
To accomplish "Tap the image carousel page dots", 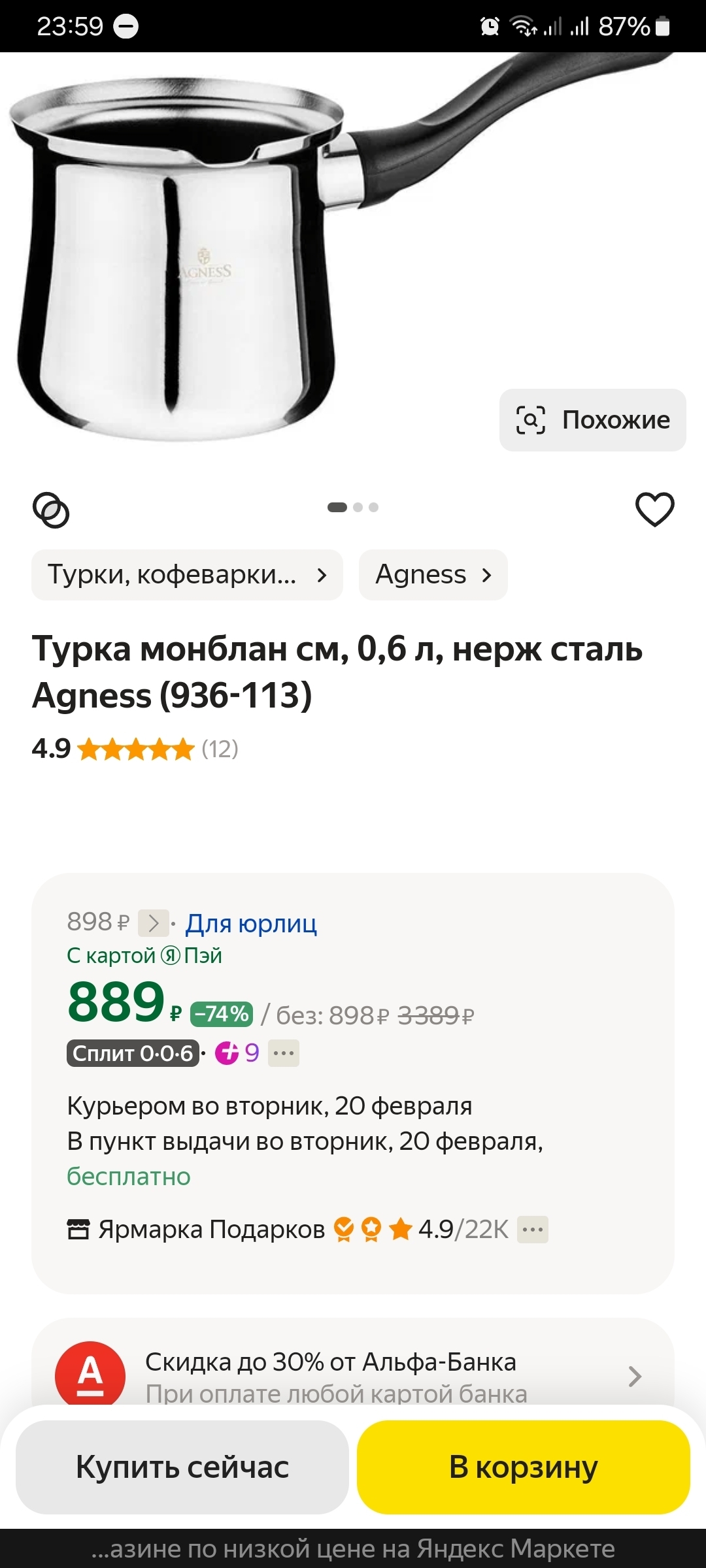I will (x=353, y=508).
